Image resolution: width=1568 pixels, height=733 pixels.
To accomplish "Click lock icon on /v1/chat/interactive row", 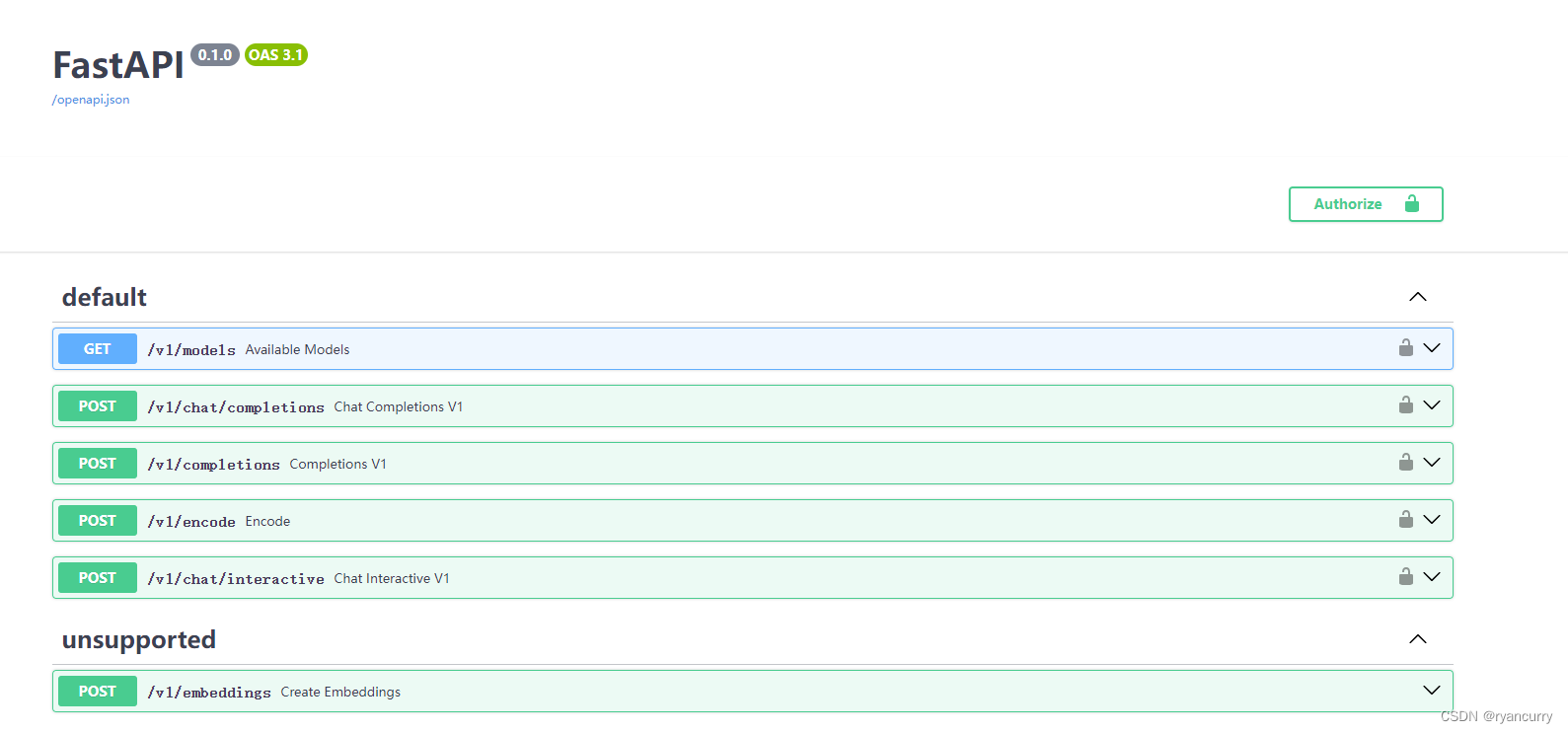I will coord(1406,576).
